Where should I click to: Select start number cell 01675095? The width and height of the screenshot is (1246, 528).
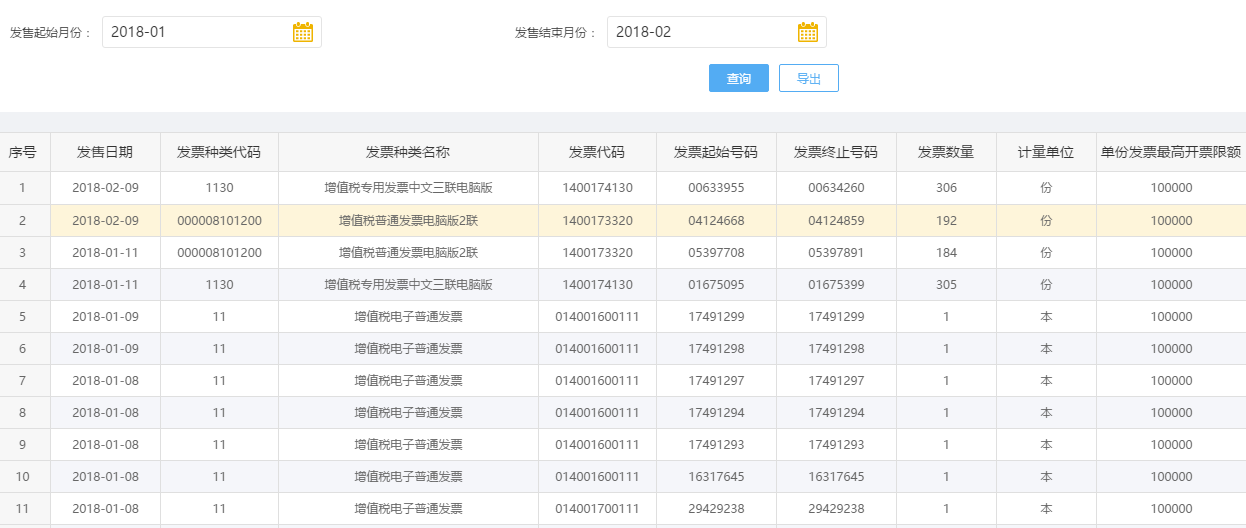(716, 284)
